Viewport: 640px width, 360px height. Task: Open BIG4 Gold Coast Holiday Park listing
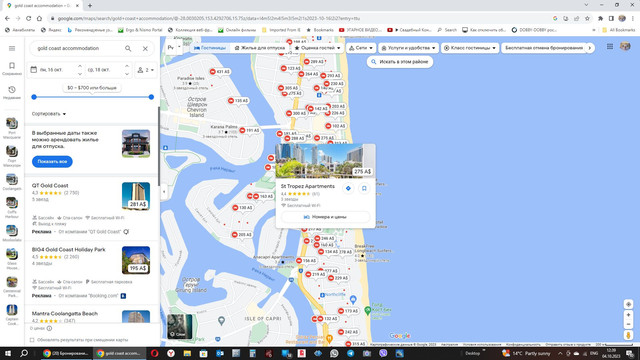point(69,249)
